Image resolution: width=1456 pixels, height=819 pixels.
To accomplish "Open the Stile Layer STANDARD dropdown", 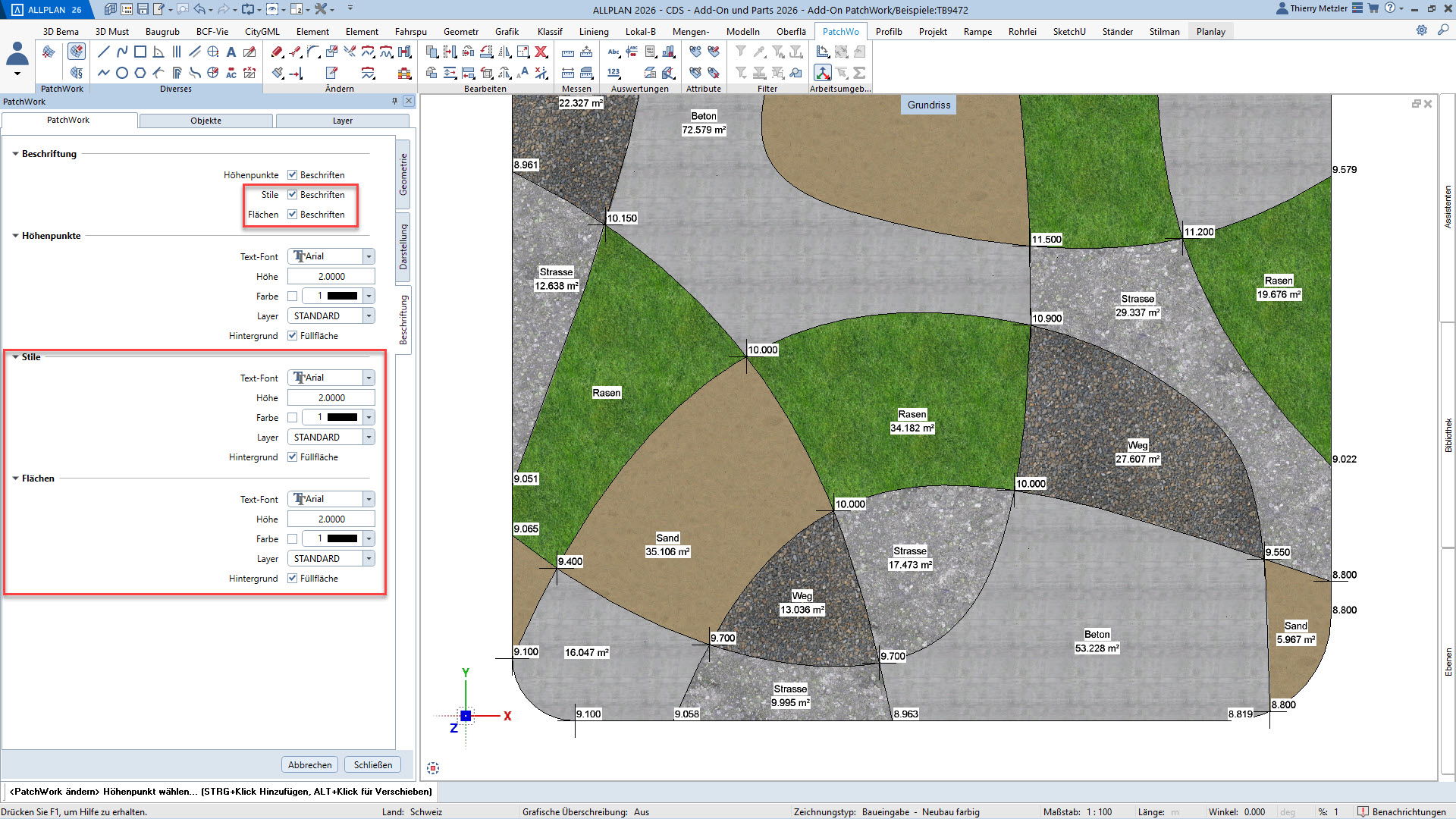I will [369, 438].
